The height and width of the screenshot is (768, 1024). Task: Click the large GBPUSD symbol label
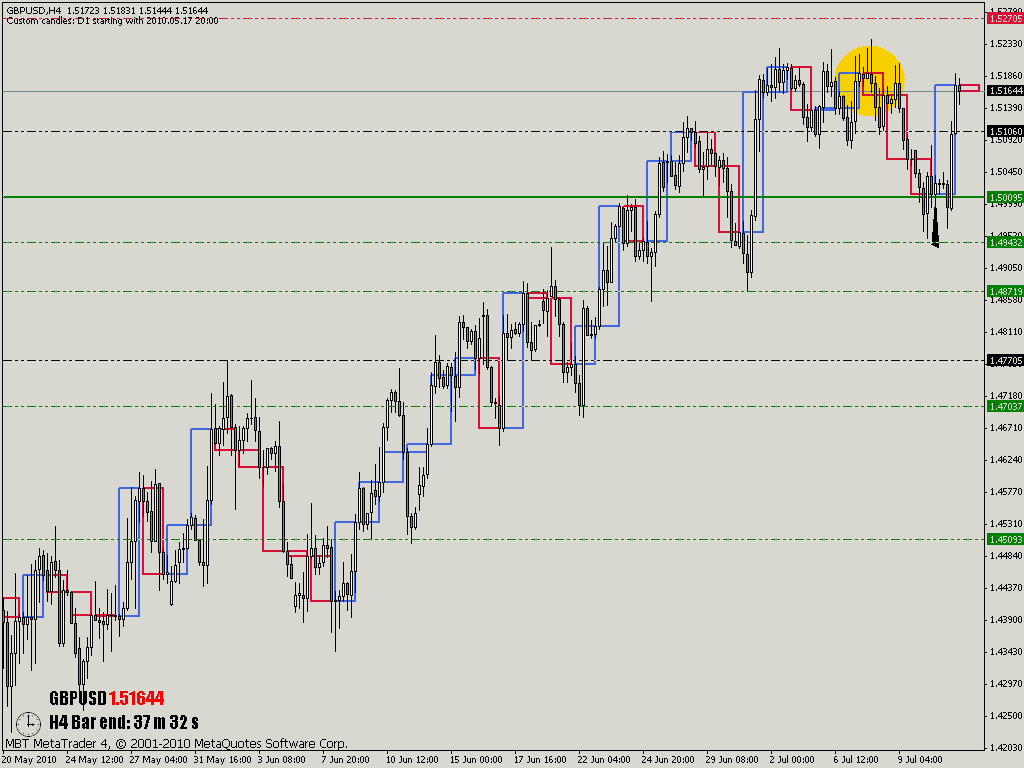pos(78,698)
